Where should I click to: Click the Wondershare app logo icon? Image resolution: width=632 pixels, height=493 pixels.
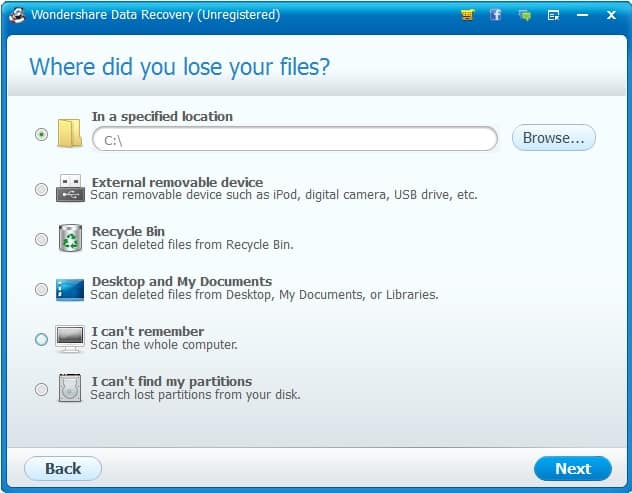17,15
